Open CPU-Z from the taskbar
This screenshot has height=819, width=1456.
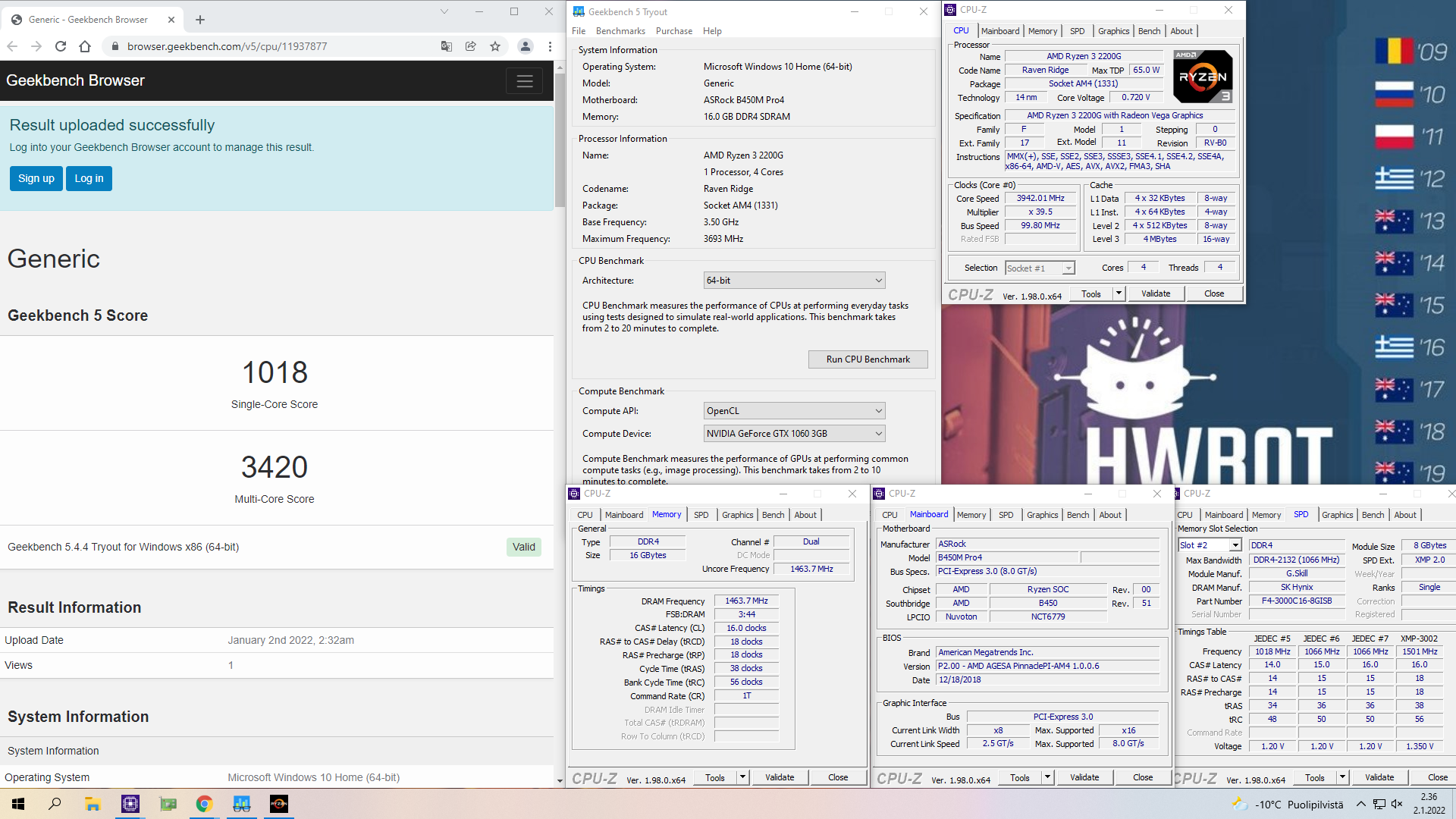click(130, 804)
